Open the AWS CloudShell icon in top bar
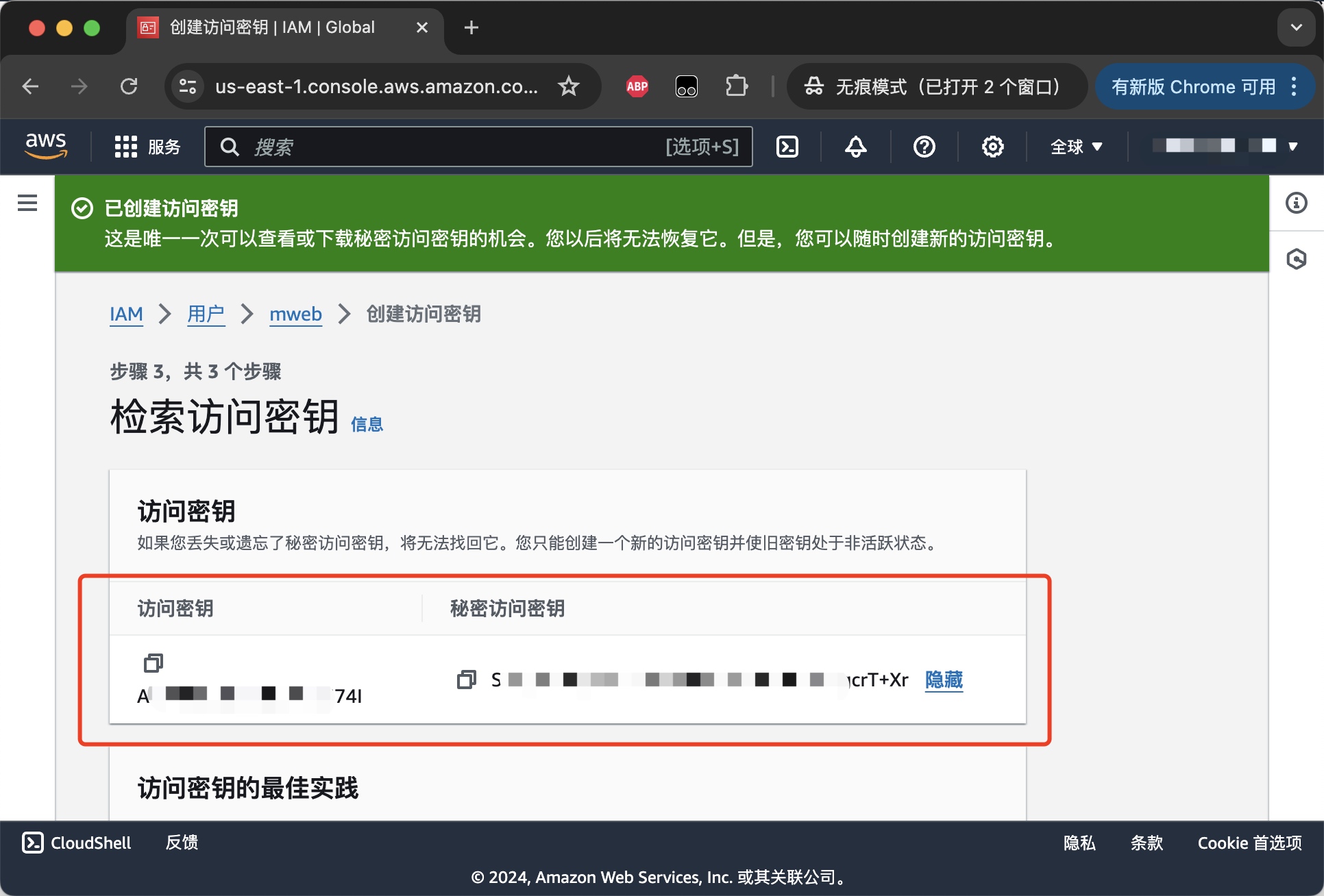1324x896 pixels. coord(787,147)
